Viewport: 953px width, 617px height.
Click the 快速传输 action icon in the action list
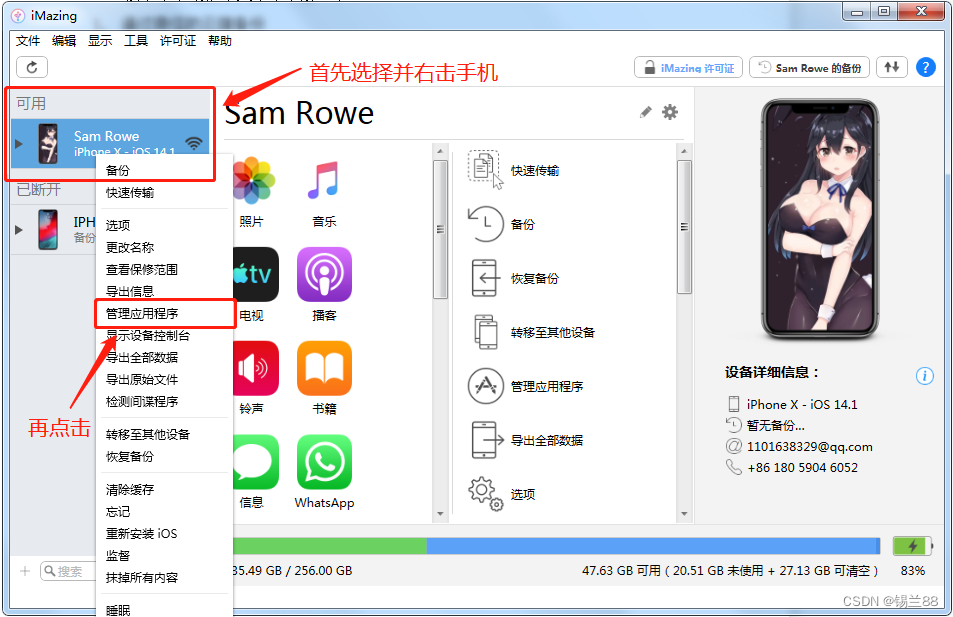[485, 170]
